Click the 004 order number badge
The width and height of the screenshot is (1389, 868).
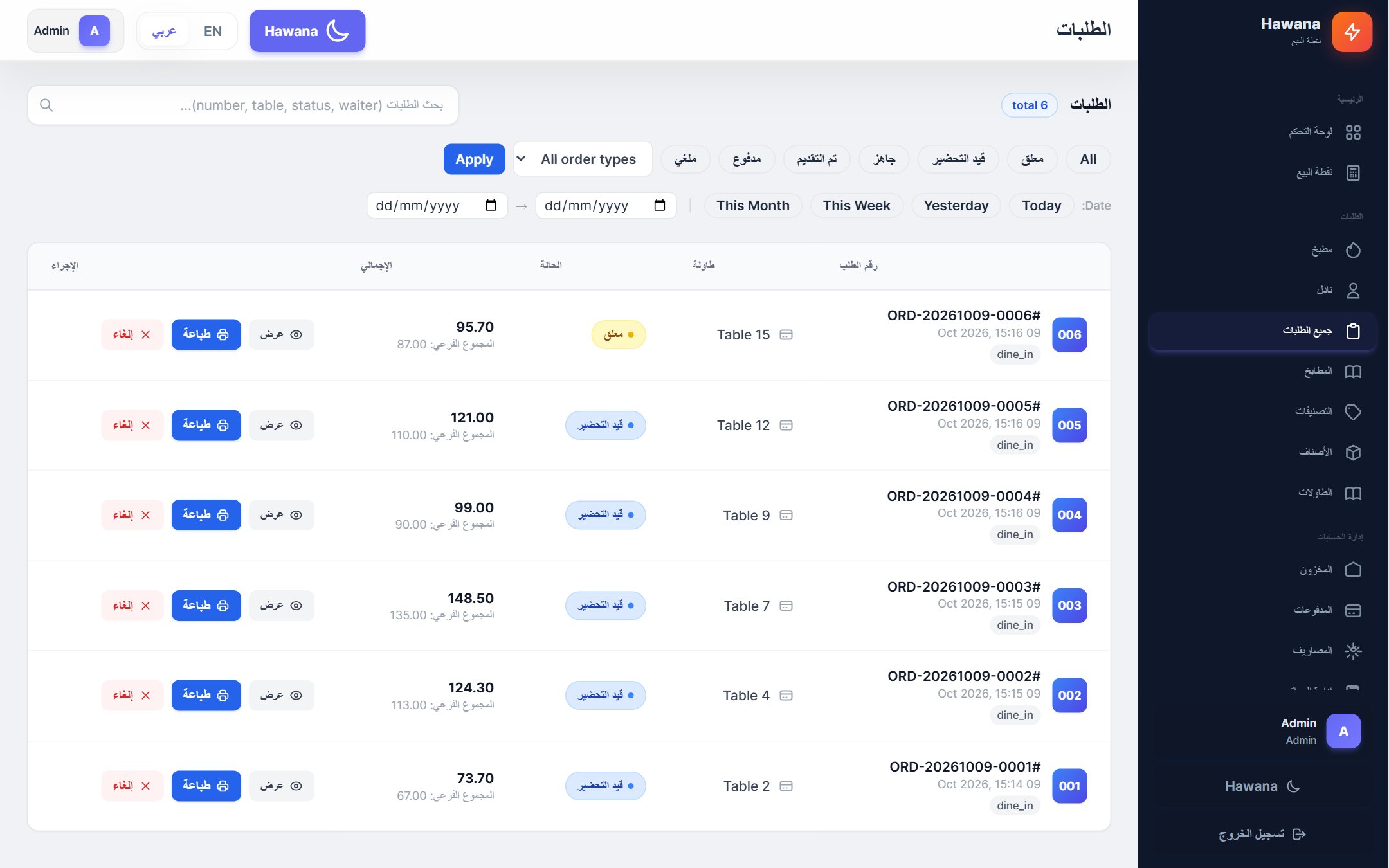click(1069, 514)
